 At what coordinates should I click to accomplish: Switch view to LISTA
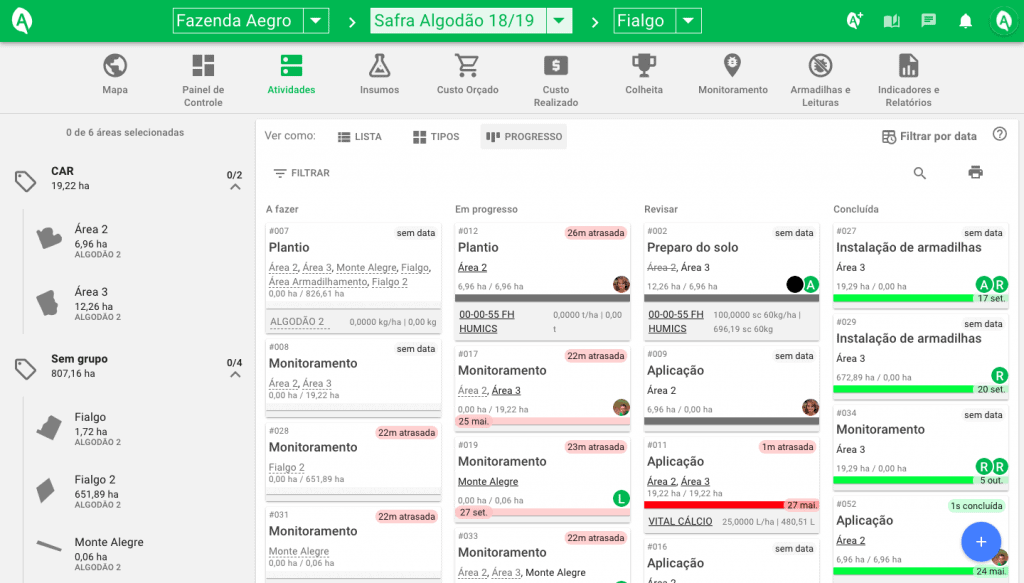(x=360, y=136)
